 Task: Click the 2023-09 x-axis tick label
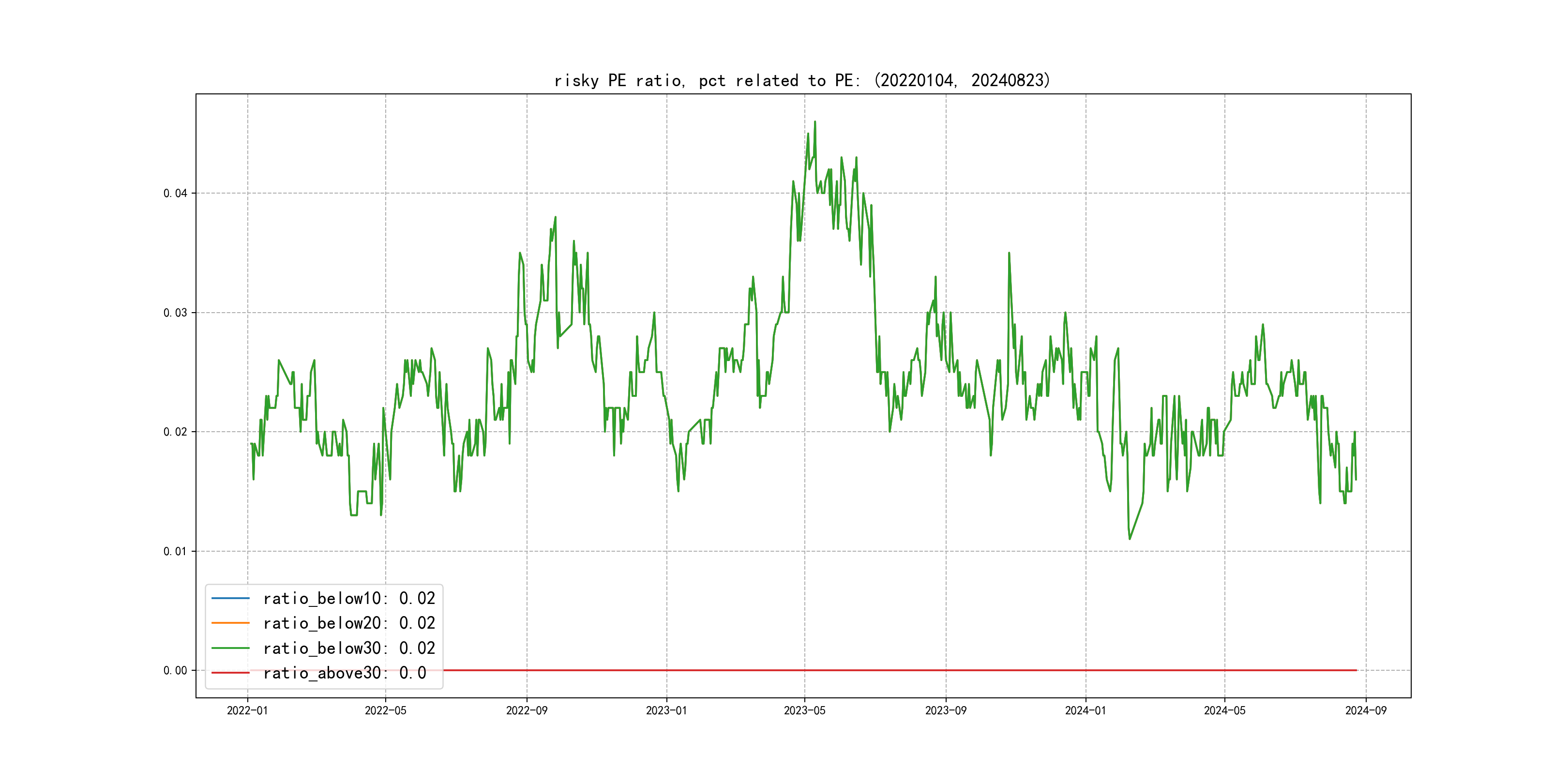click(945, 710)
